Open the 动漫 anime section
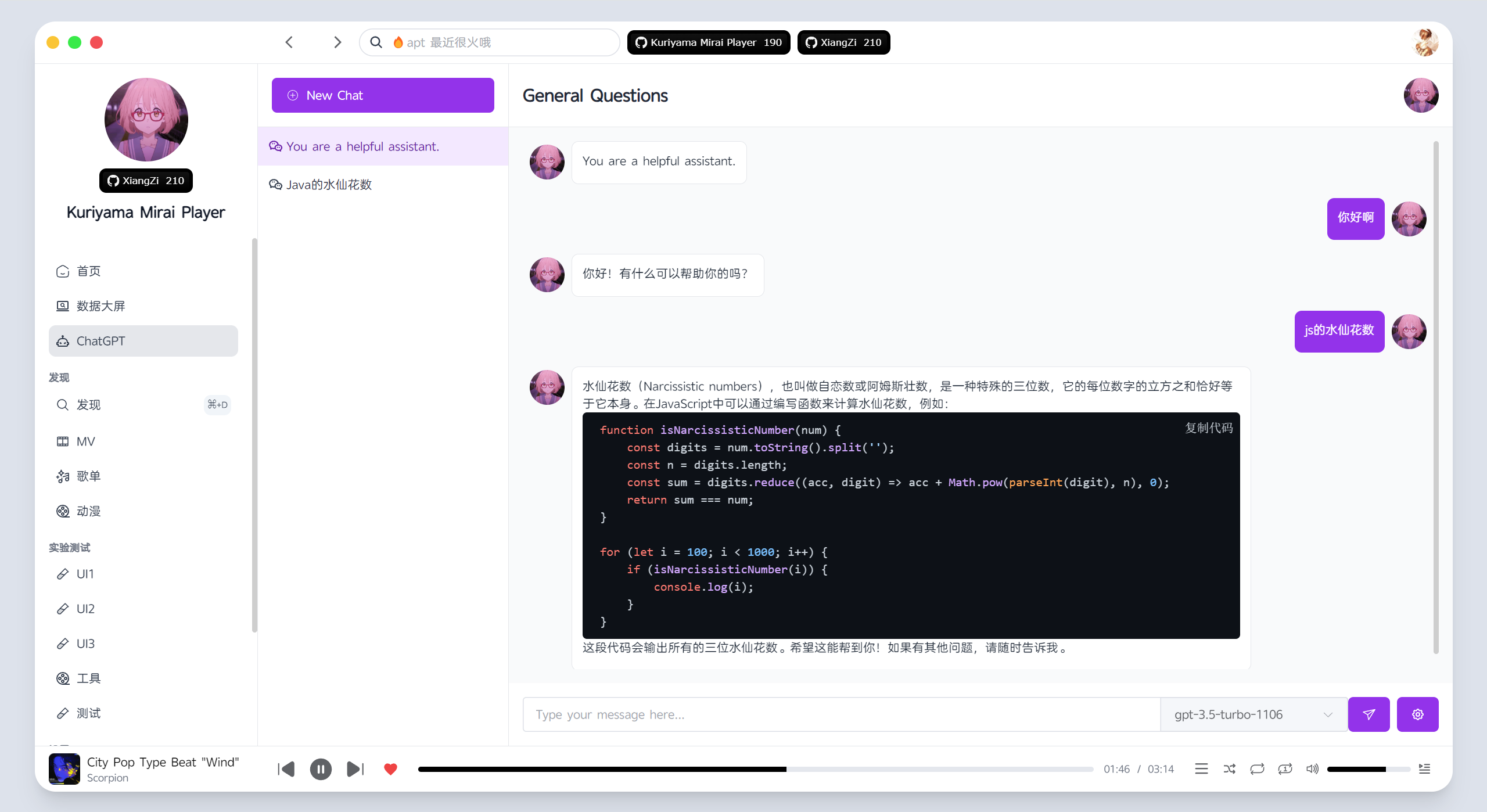The height and width of the screenshot is (812, 1487). 89,511
